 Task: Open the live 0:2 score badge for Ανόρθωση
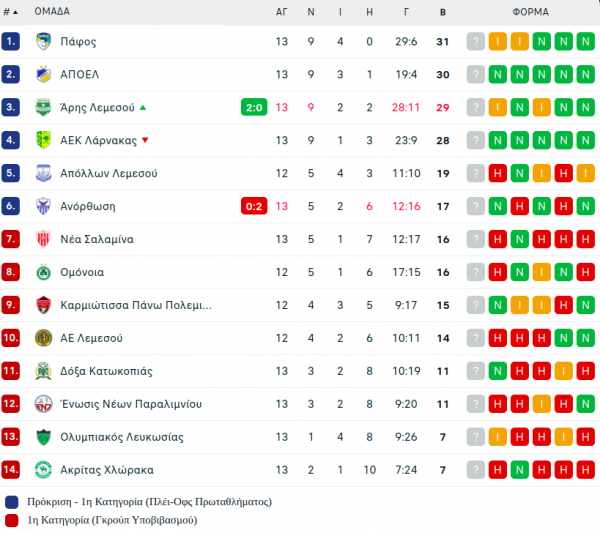(x=254, y=206)
